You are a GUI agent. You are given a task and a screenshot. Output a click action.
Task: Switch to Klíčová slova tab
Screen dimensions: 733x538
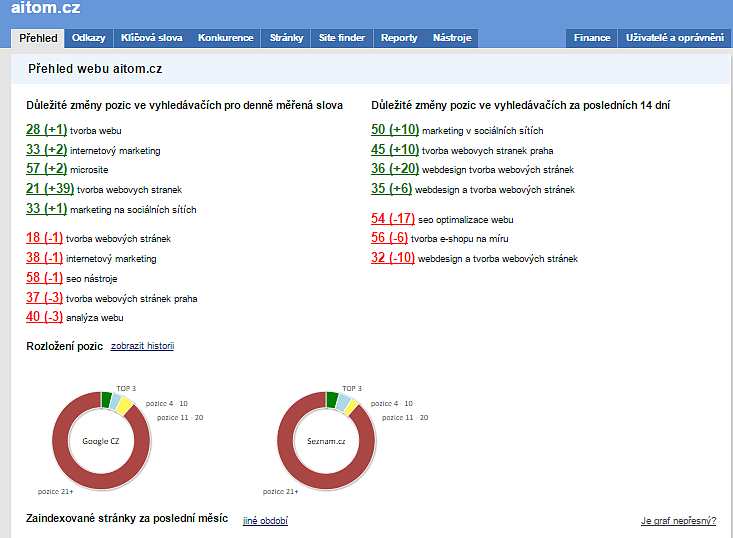click(x=151, y=38)
